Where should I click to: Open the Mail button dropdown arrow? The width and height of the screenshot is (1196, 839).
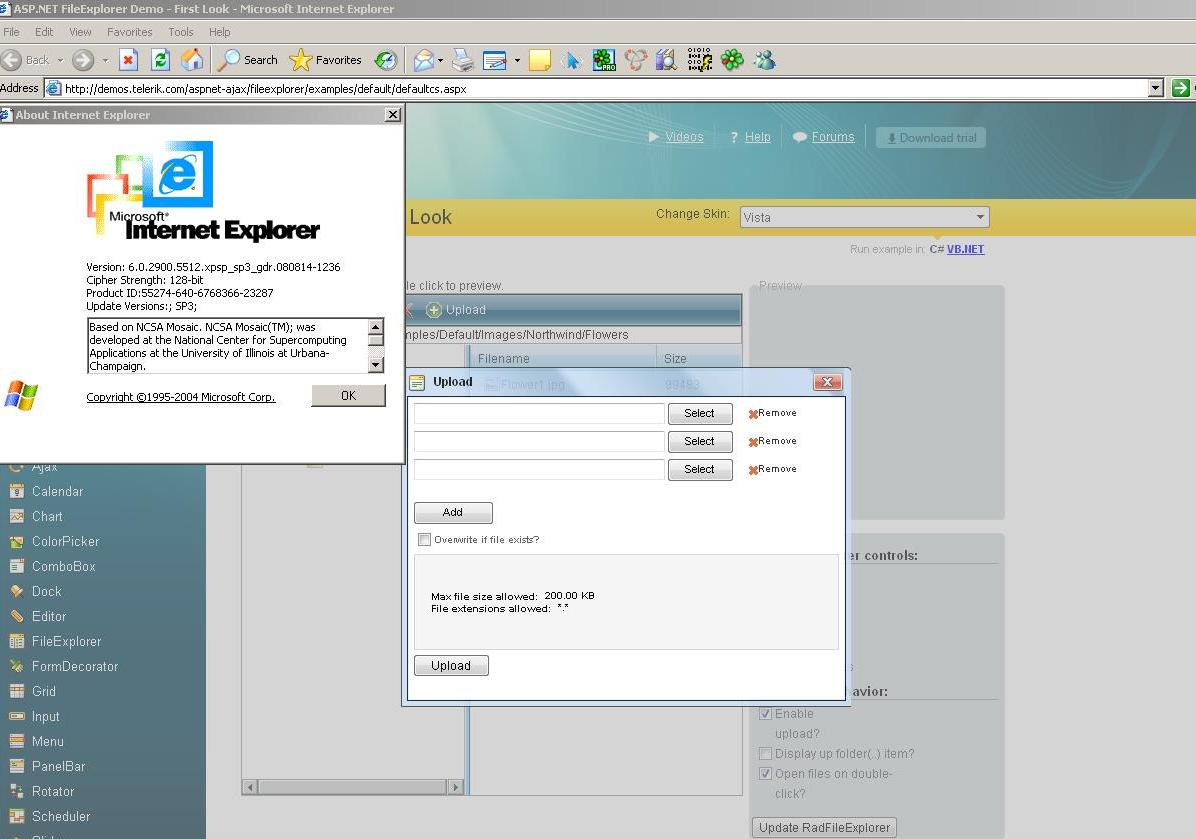coord(441,59)
